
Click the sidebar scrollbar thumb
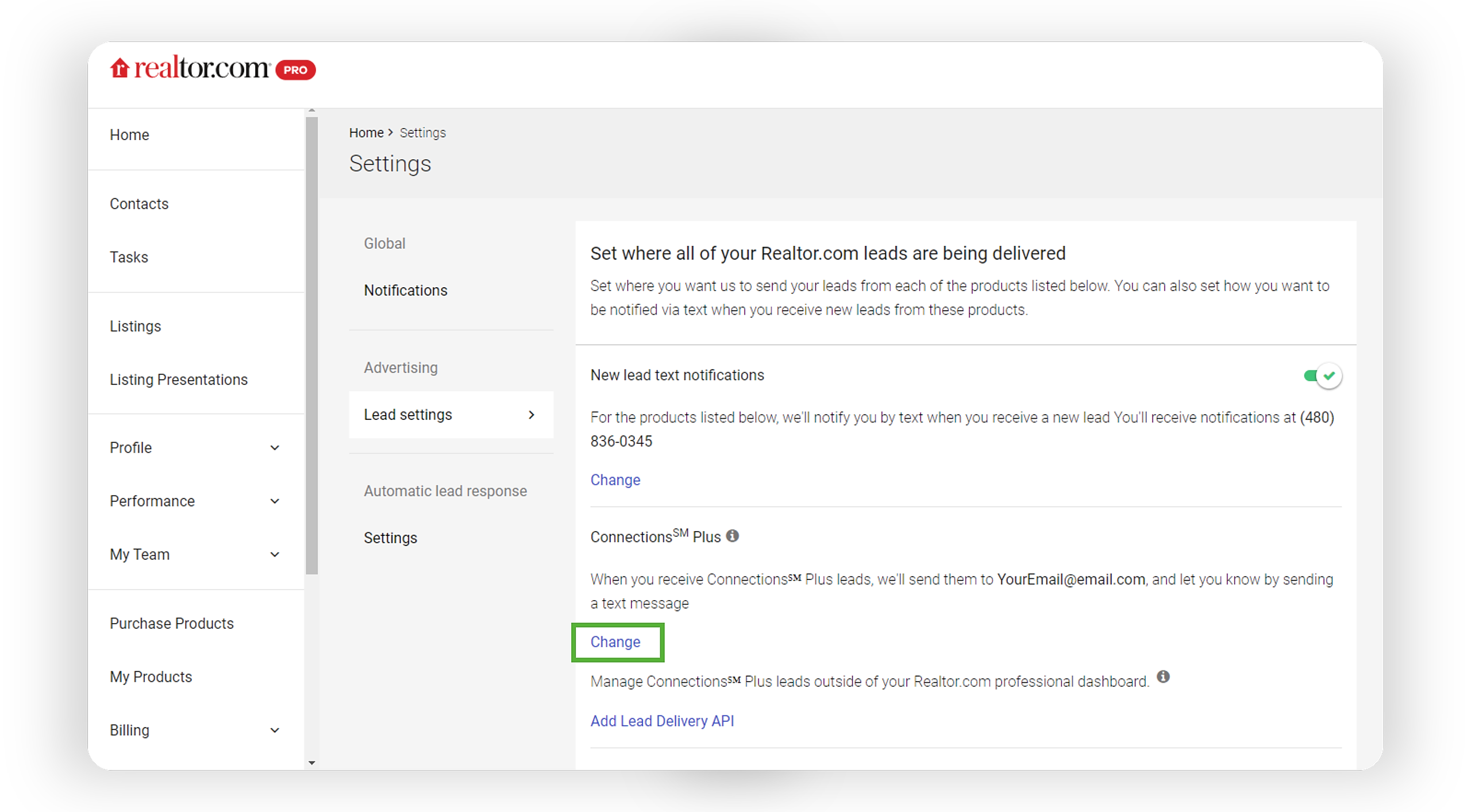pos(311,346)
